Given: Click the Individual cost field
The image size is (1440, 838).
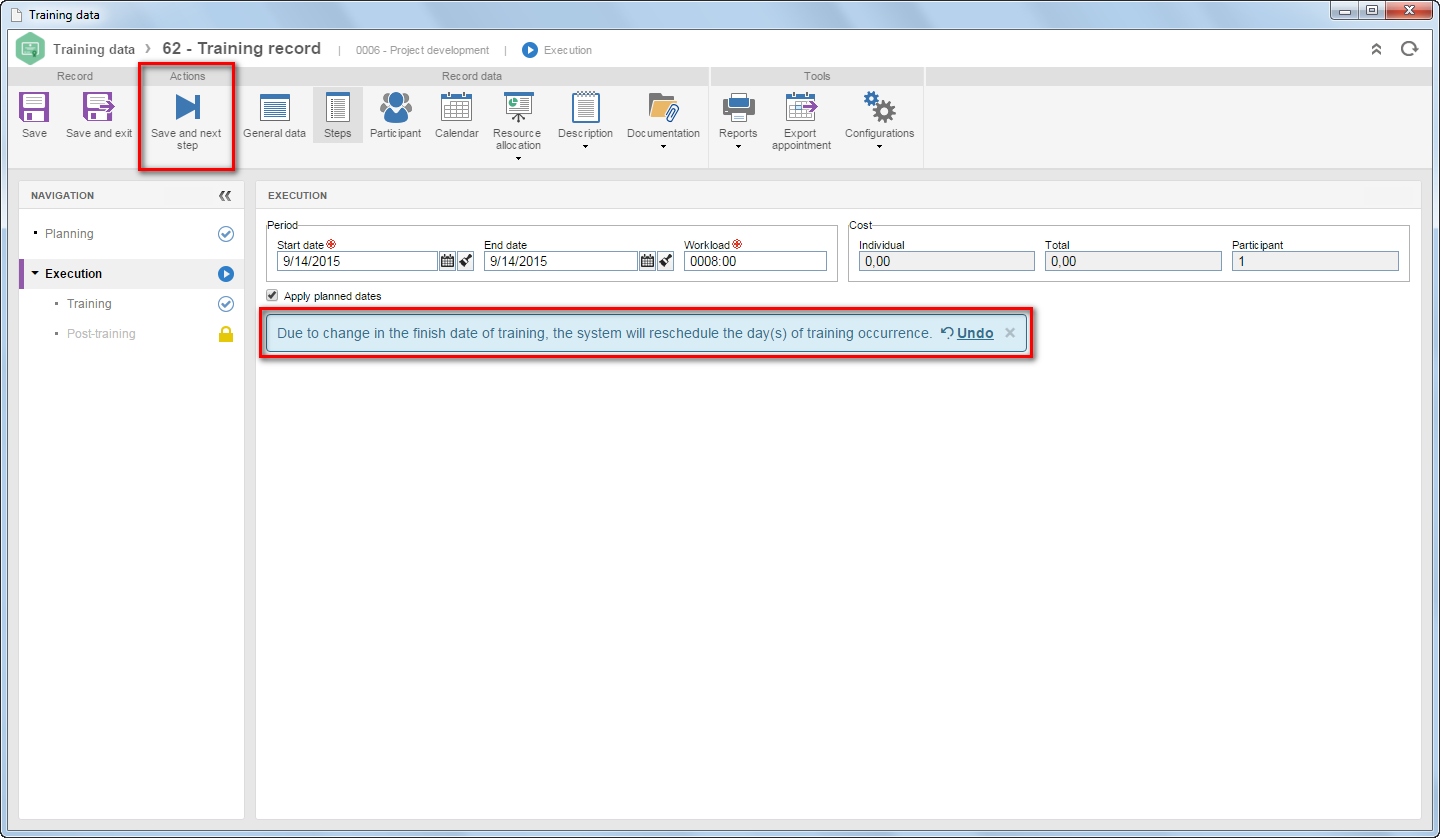Looking at the screenshot, I should click(946, 261).
